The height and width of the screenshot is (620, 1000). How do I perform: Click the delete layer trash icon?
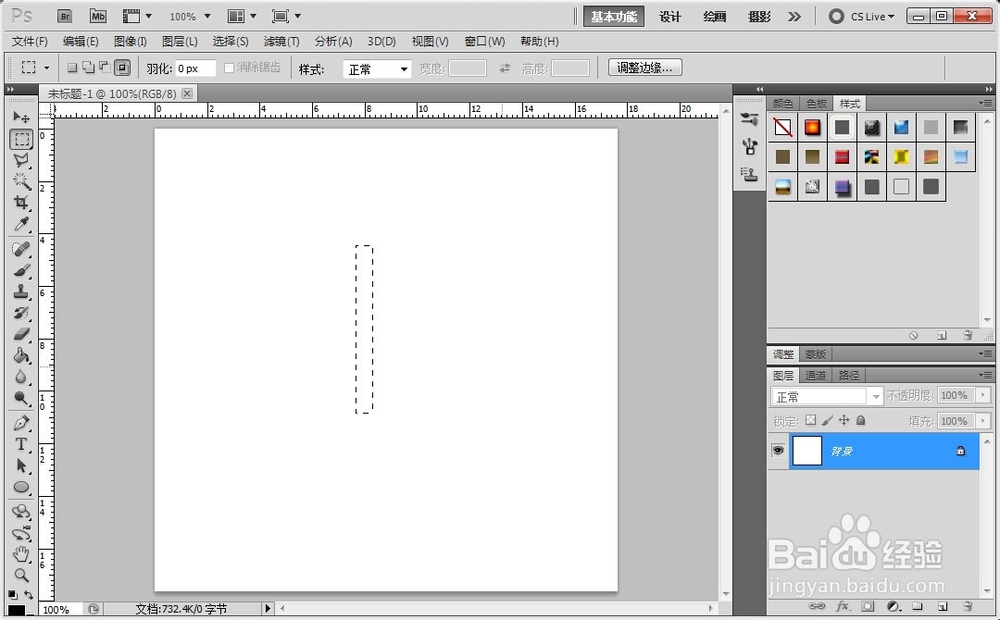pyautogui.click(x=967, y=606)
